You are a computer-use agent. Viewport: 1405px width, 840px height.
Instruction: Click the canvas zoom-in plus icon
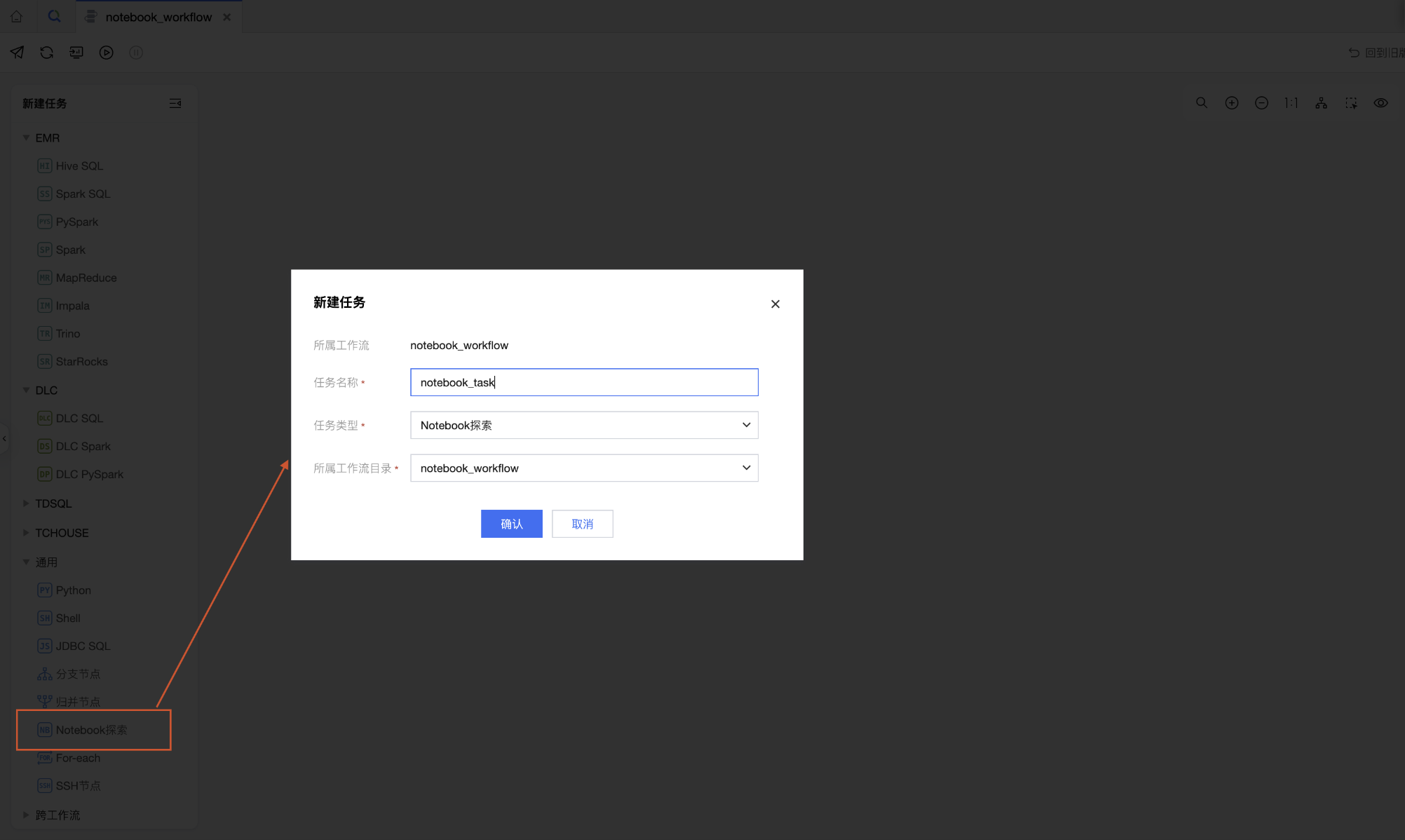tap(1231, 103)
